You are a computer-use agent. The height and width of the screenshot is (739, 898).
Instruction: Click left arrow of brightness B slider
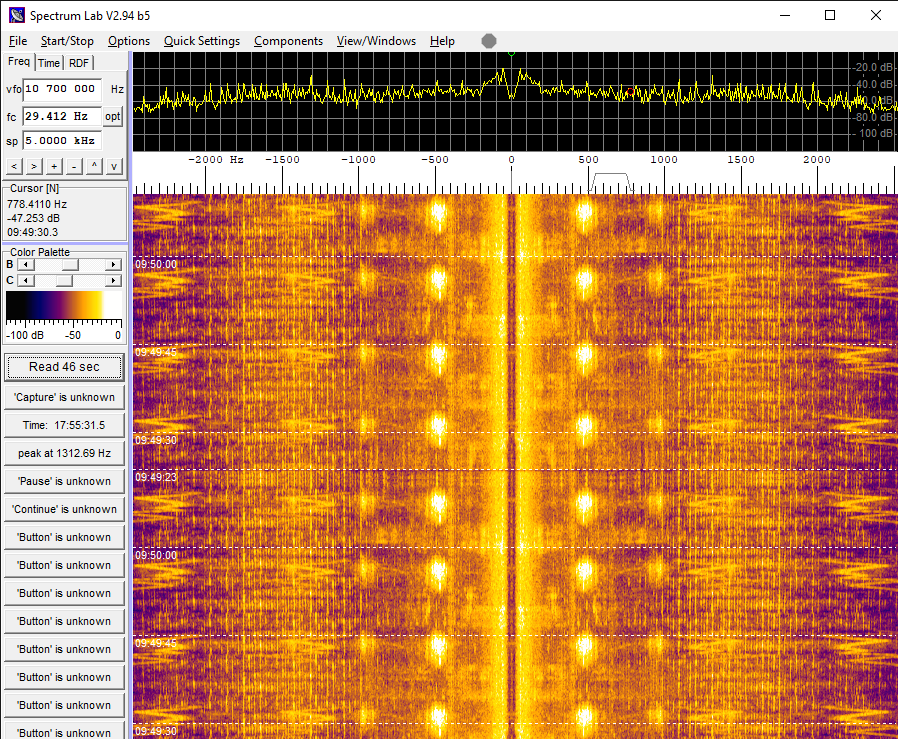(26, 265)
